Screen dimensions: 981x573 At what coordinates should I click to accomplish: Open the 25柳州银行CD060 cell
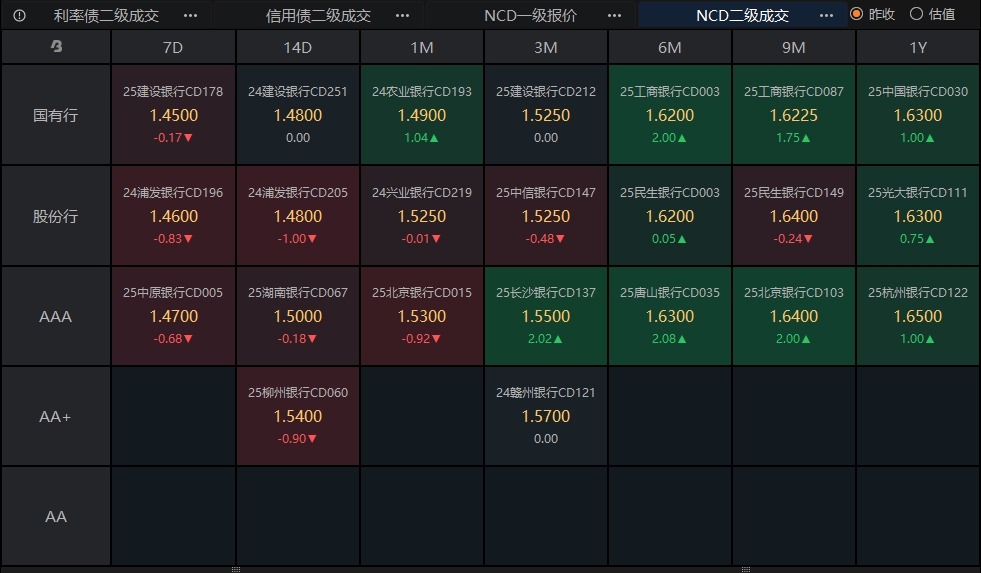coord(298,416)
